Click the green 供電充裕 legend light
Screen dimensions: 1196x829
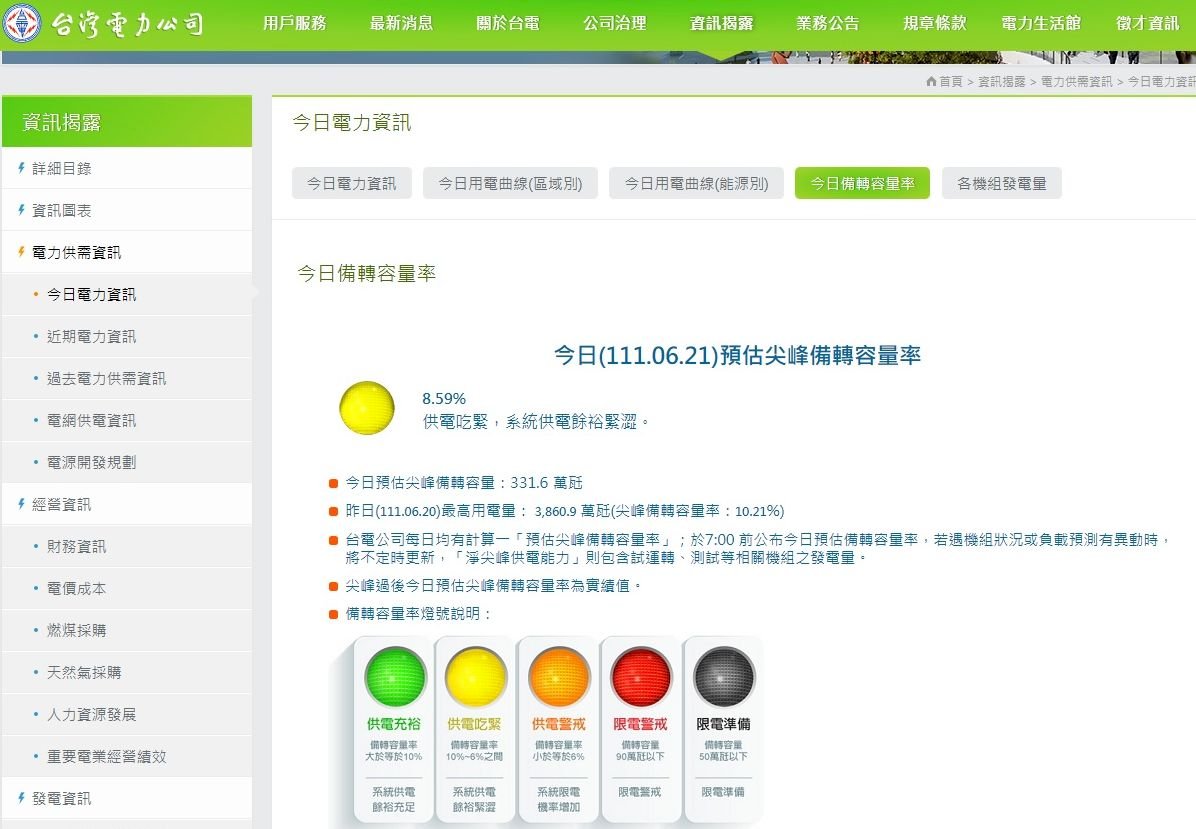coord(394,676)
